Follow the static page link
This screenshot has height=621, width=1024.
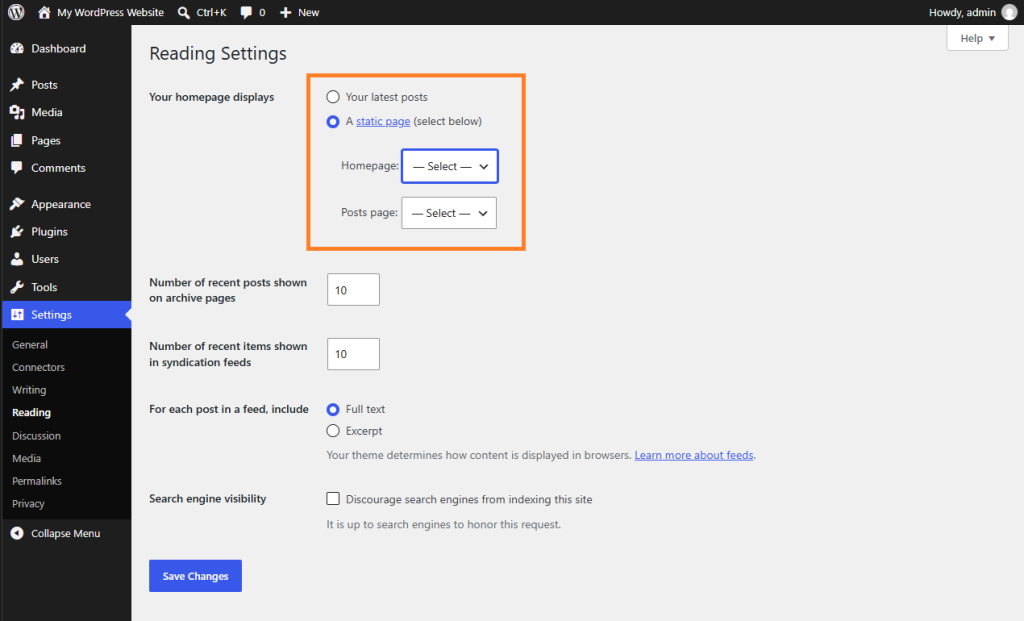[383, 121]
